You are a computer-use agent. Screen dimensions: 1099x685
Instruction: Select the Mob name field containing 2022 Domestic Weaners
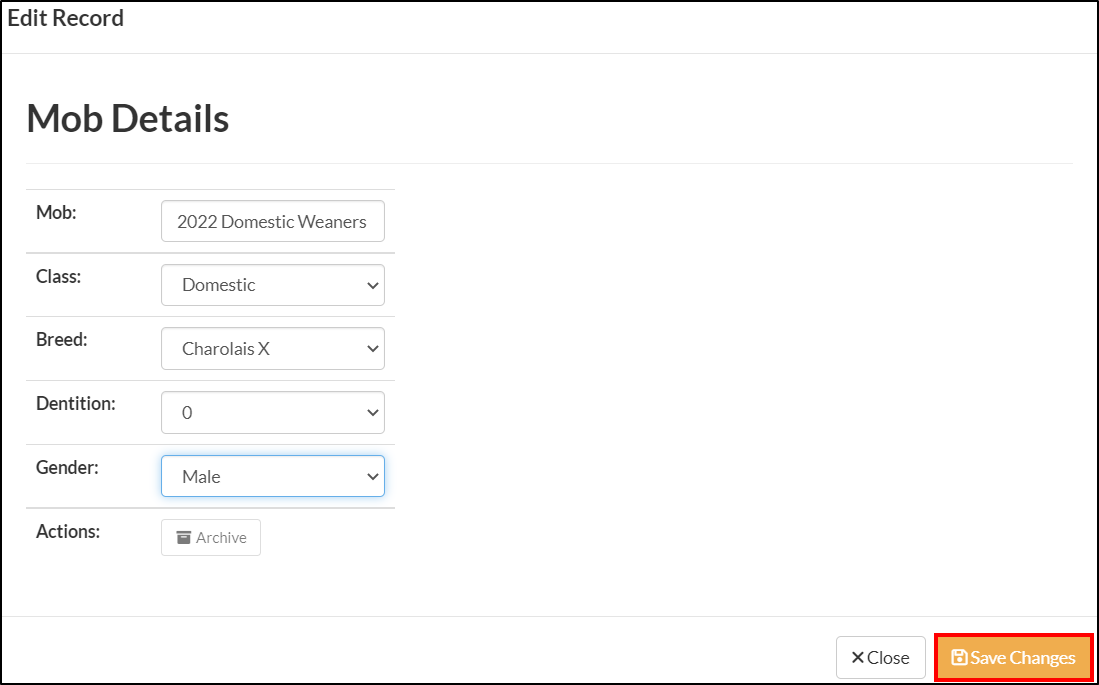(272, 221)
